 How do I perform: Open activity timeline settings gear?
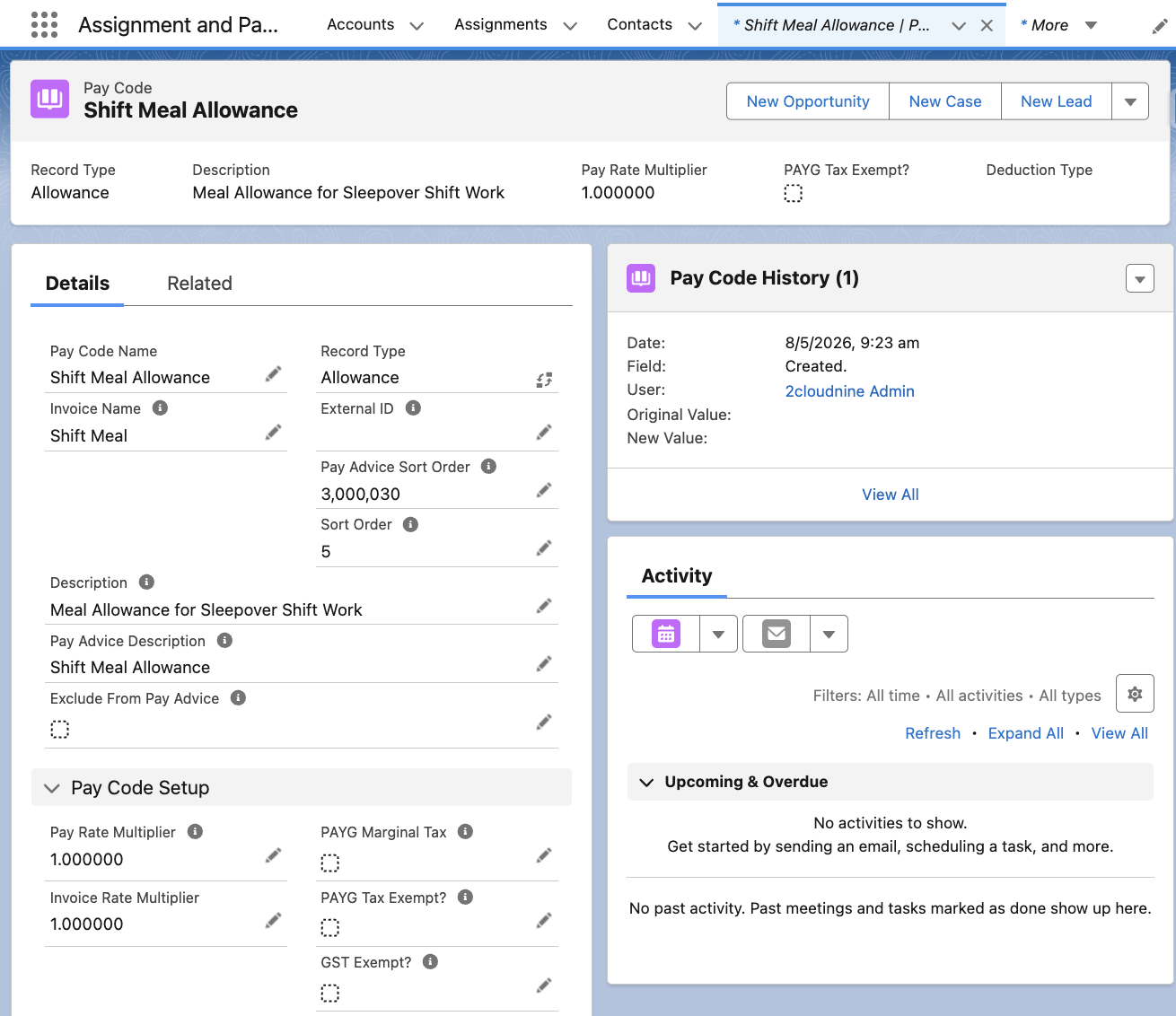point(1135,694)
